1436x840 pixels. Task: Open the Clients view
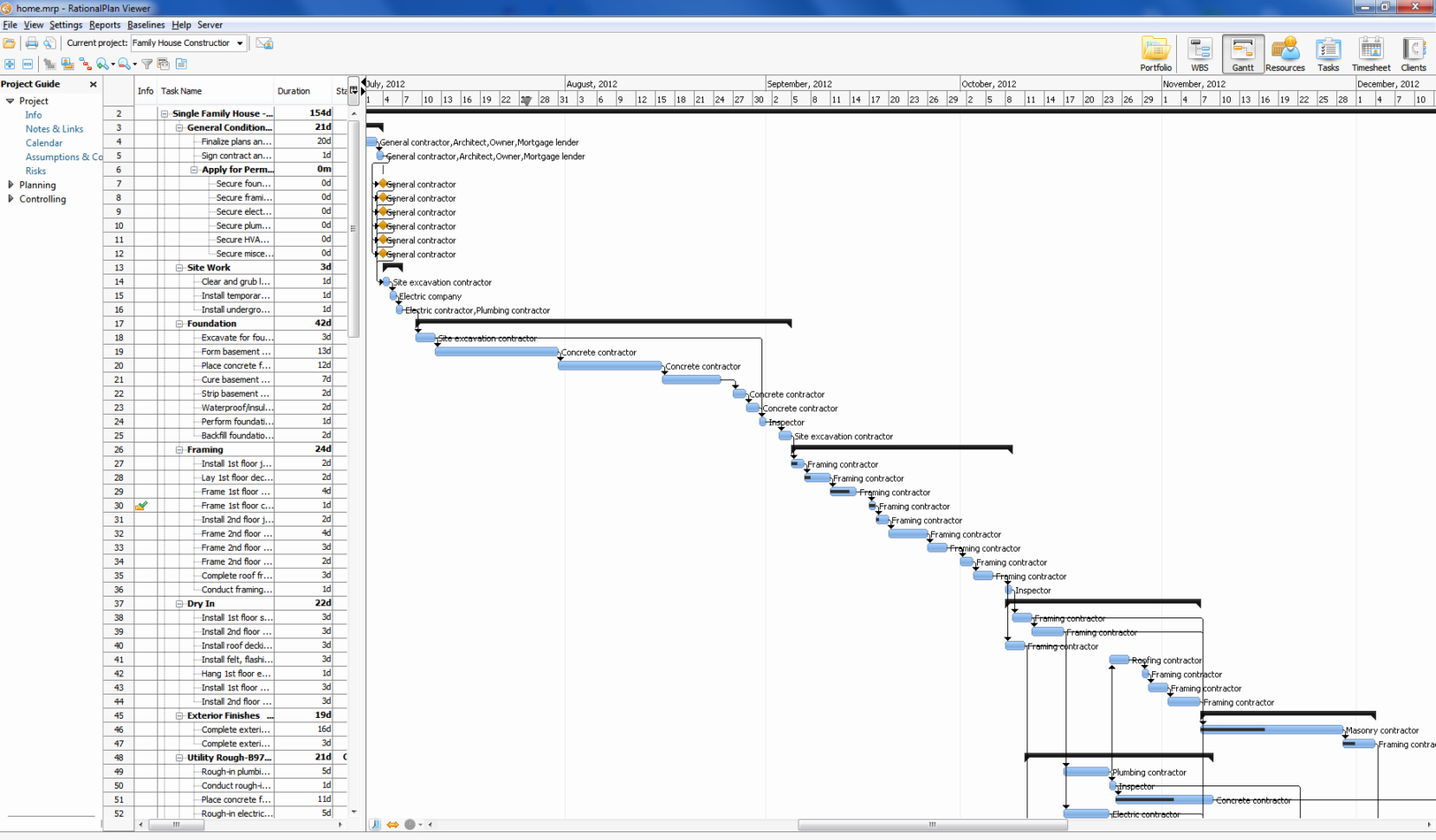[x=1415, y=53]
